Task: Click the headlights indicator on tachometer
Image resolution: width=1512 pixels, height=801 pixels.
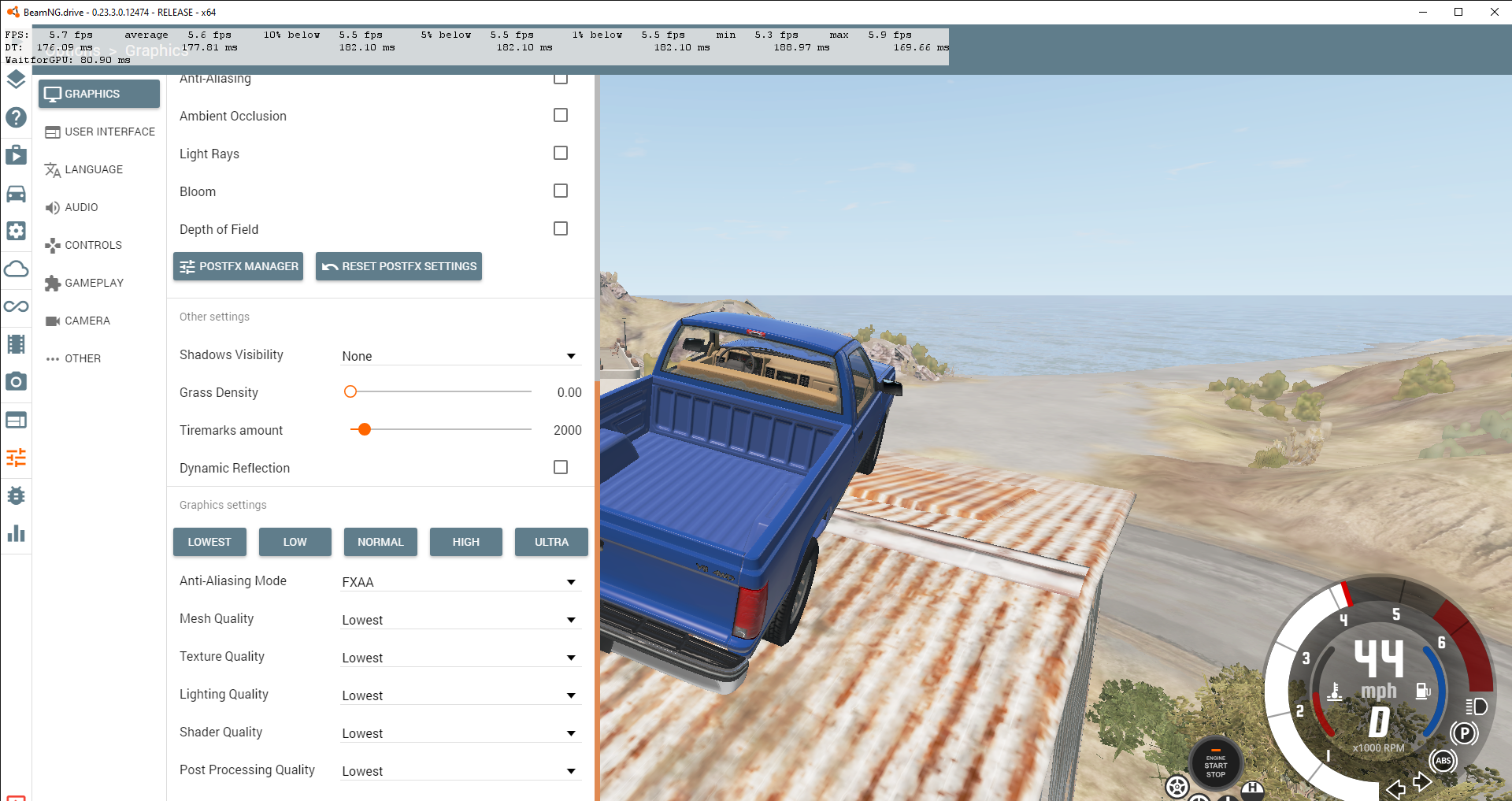Action: click(1477, 706)
